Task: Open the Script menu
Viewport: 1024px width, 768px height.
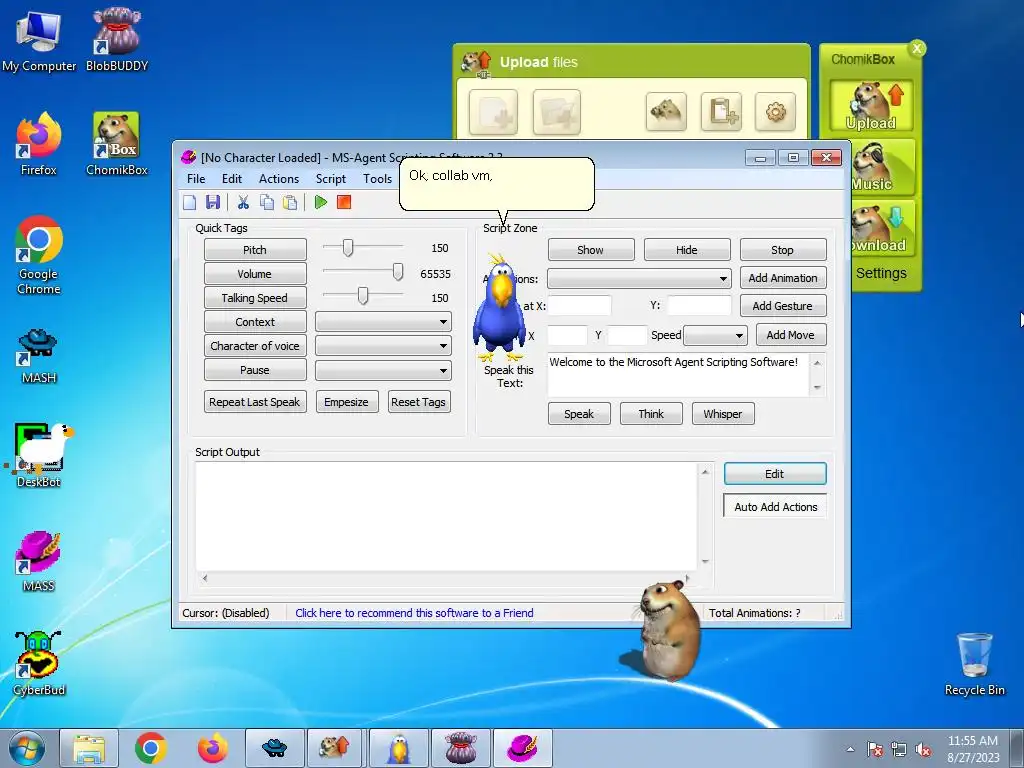Action: pos(331,179)
